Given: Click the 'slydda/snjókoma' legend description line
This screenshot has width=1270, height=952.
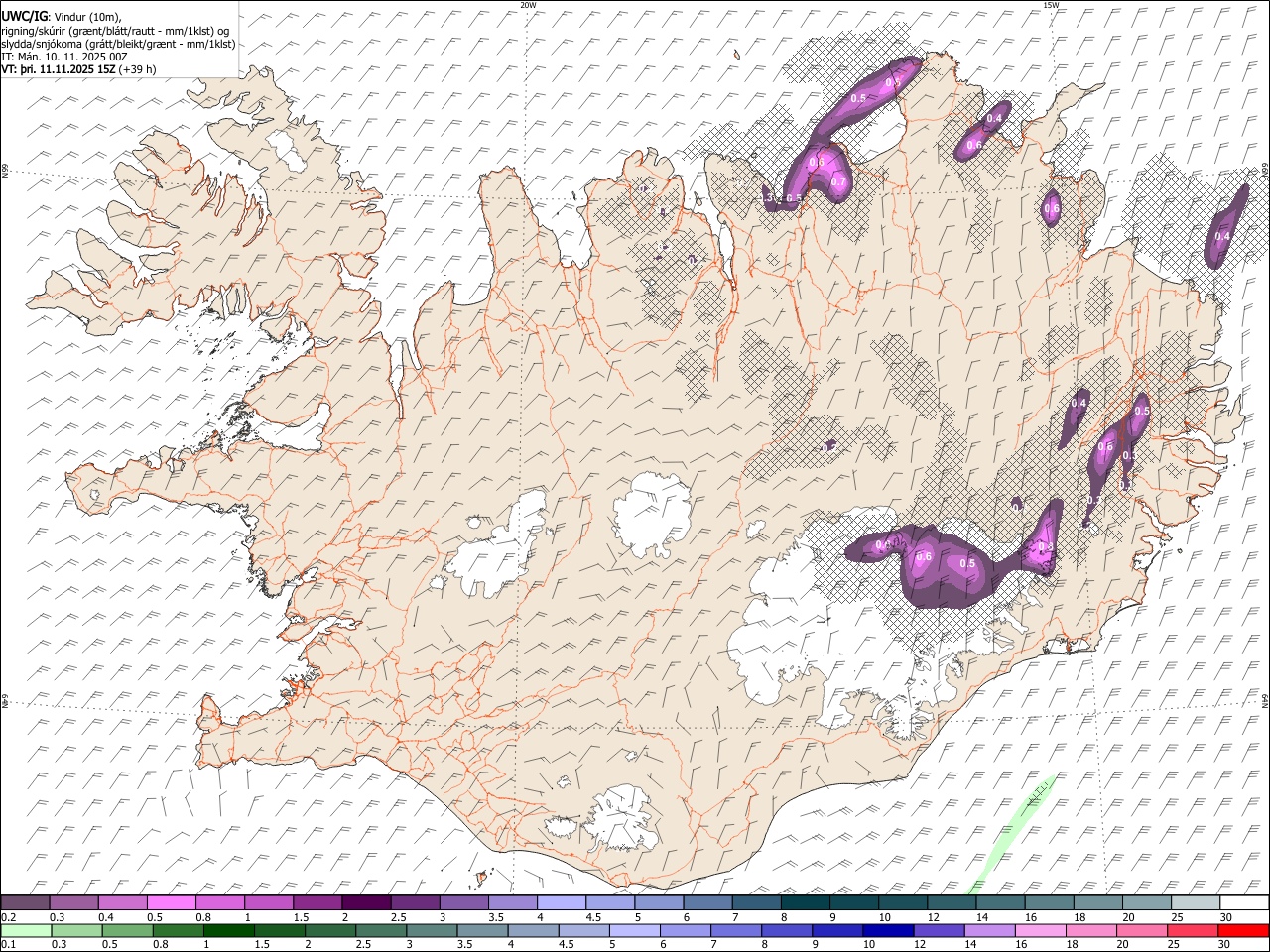Looking at the screenshot, I should coord(118,44).
